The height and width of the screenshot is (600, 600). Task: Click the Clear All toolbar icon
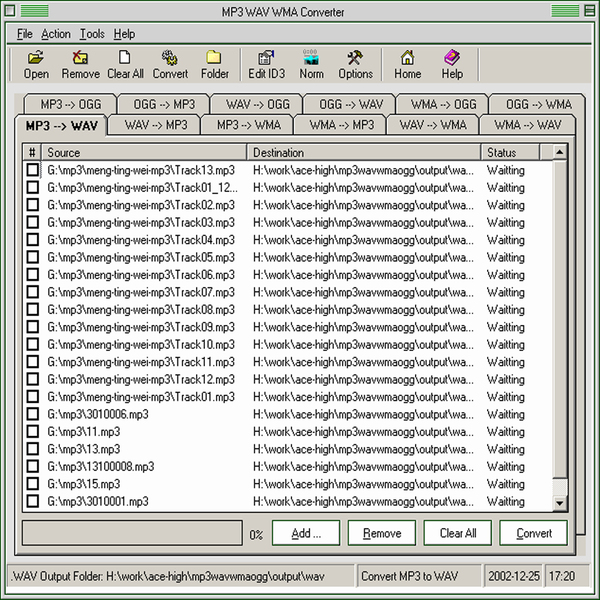tap(125, 64)
